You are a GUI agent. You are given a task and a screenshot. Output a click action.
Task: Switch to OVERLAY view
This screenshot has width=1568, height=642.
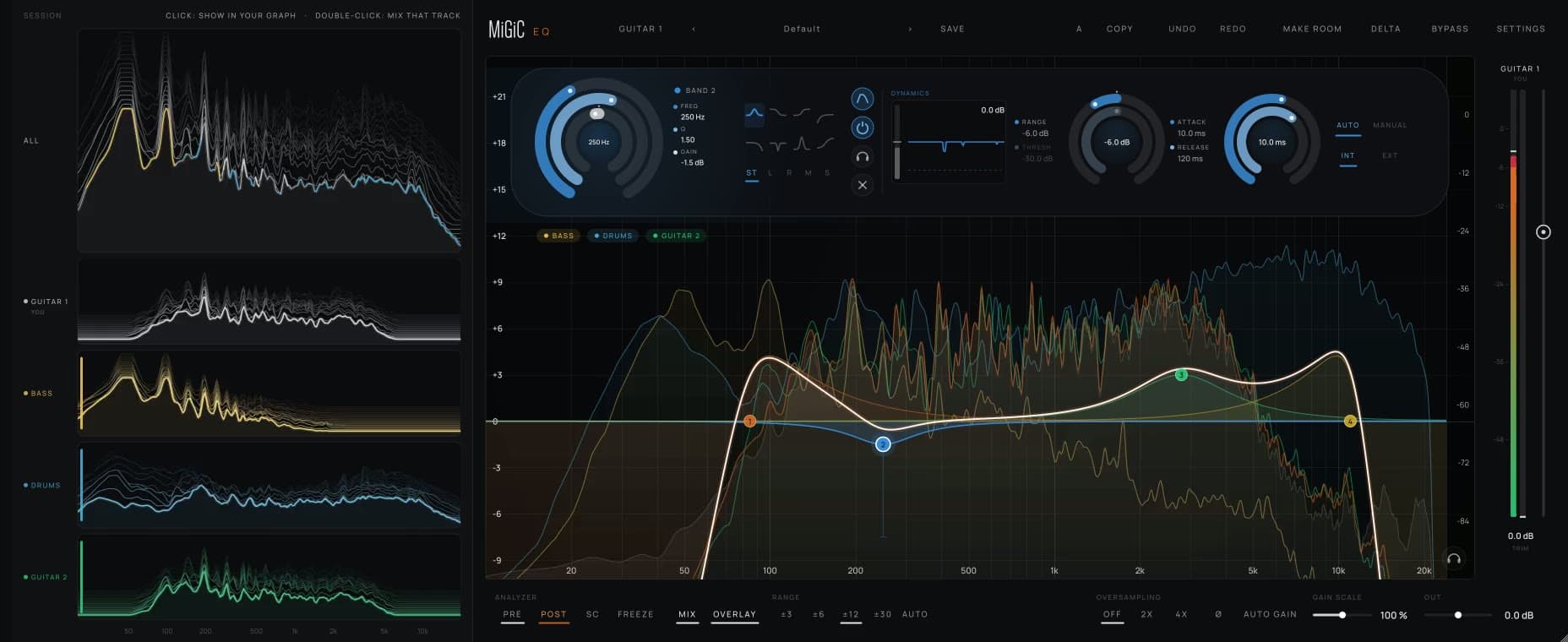click(734, 614)
